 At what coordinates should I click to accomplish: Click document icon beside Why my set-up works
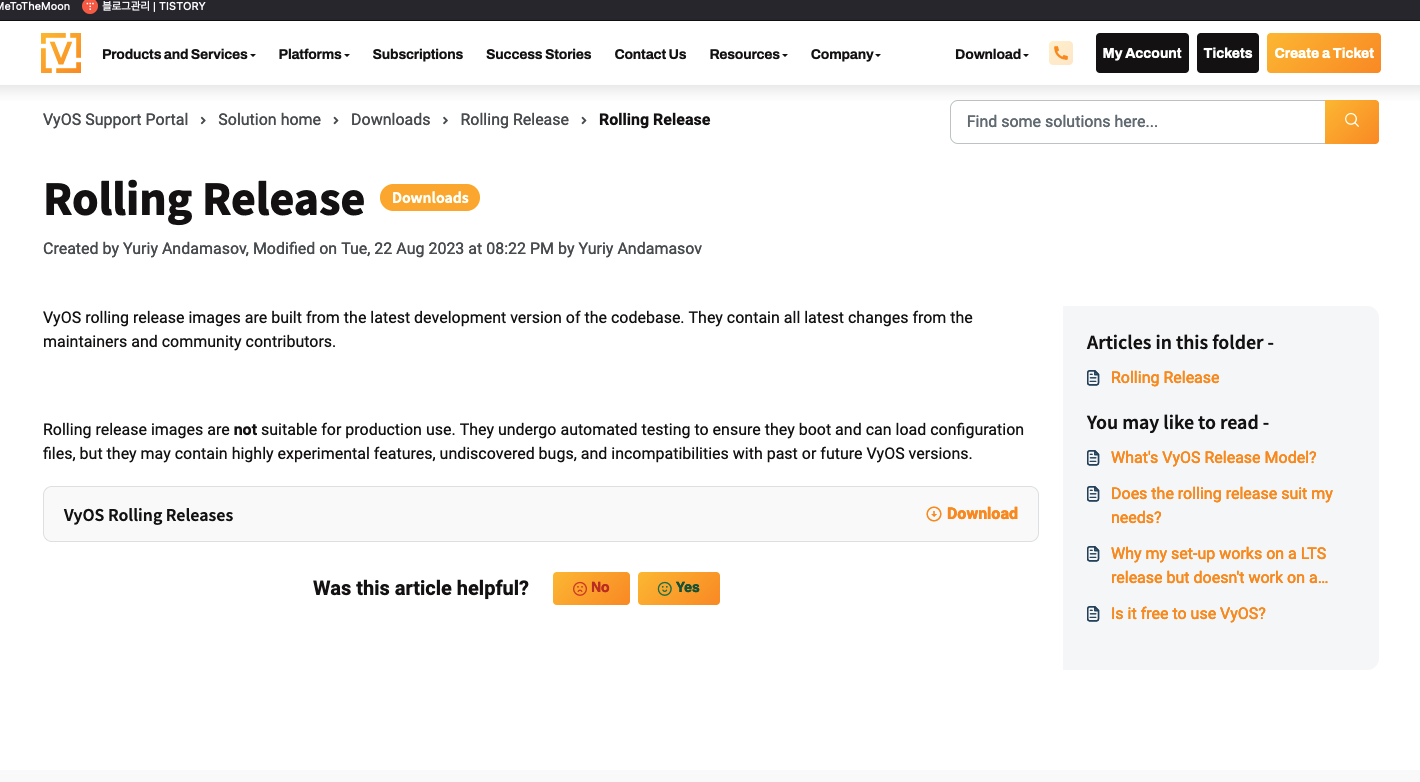[x=1093, y=554]
